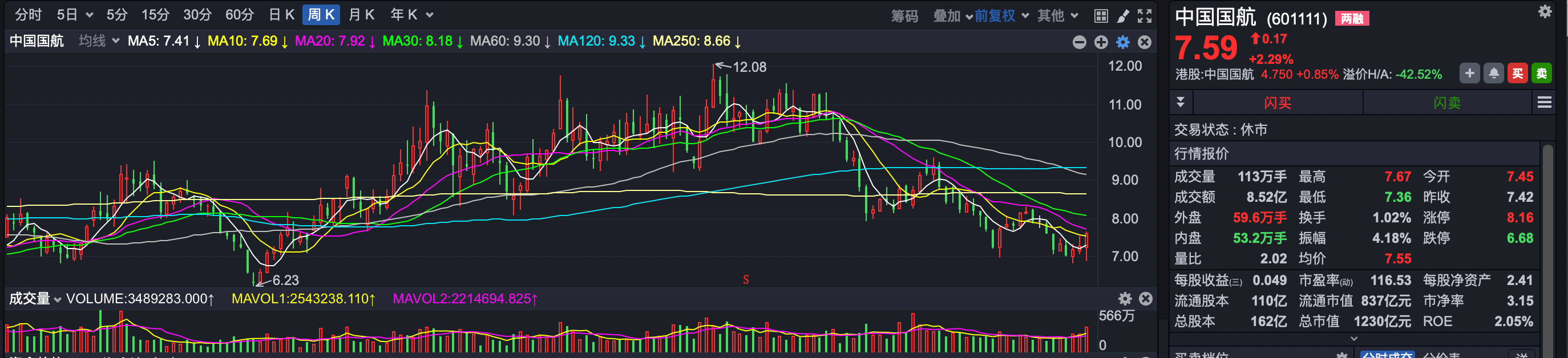Image resolution: width=1568 pixels, height=358 pixels.
Task: Click the red 买 buy button
Action: coord(1517,74)
